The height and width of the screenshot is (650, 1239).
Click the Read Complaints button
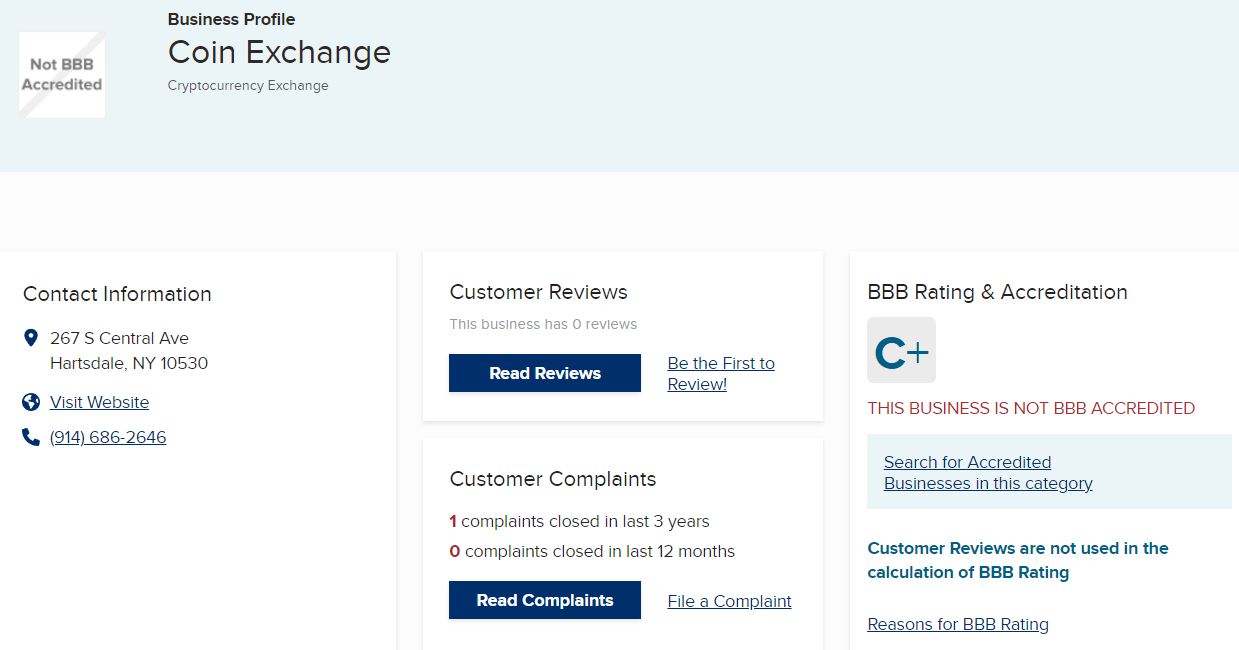[x=545, y=600]
